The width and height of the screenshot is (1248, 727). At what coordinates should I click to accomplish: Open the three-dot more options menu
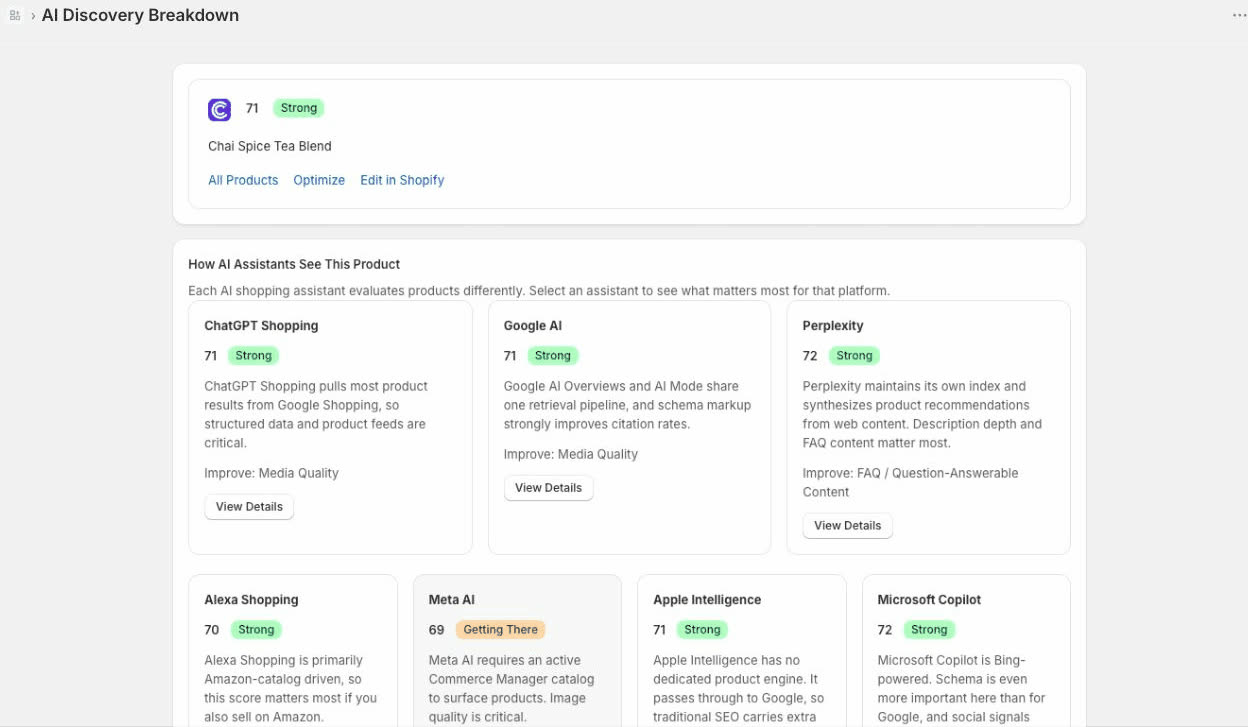coord(1239,16)
